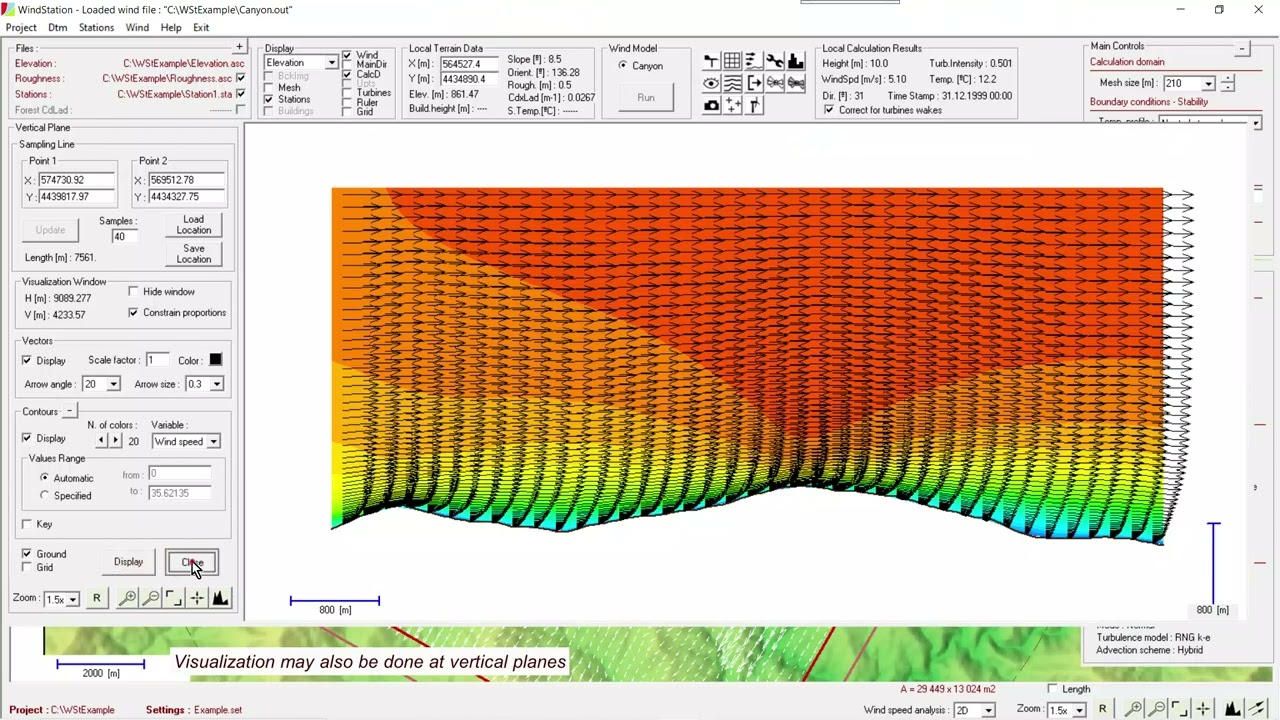
Task: Click bottom status bar terrain profile icon
Action: pyautogui.click(x=1232, y=709)
